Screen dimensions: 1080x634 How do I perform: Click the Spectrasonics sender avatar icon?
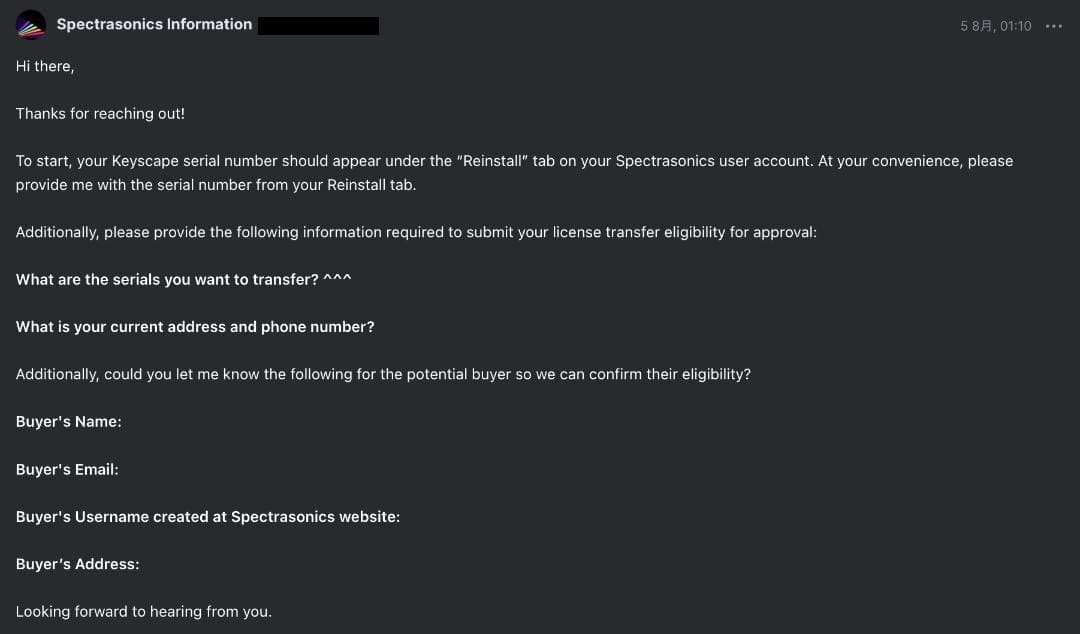pyautogui.click(x=31, y=25)
